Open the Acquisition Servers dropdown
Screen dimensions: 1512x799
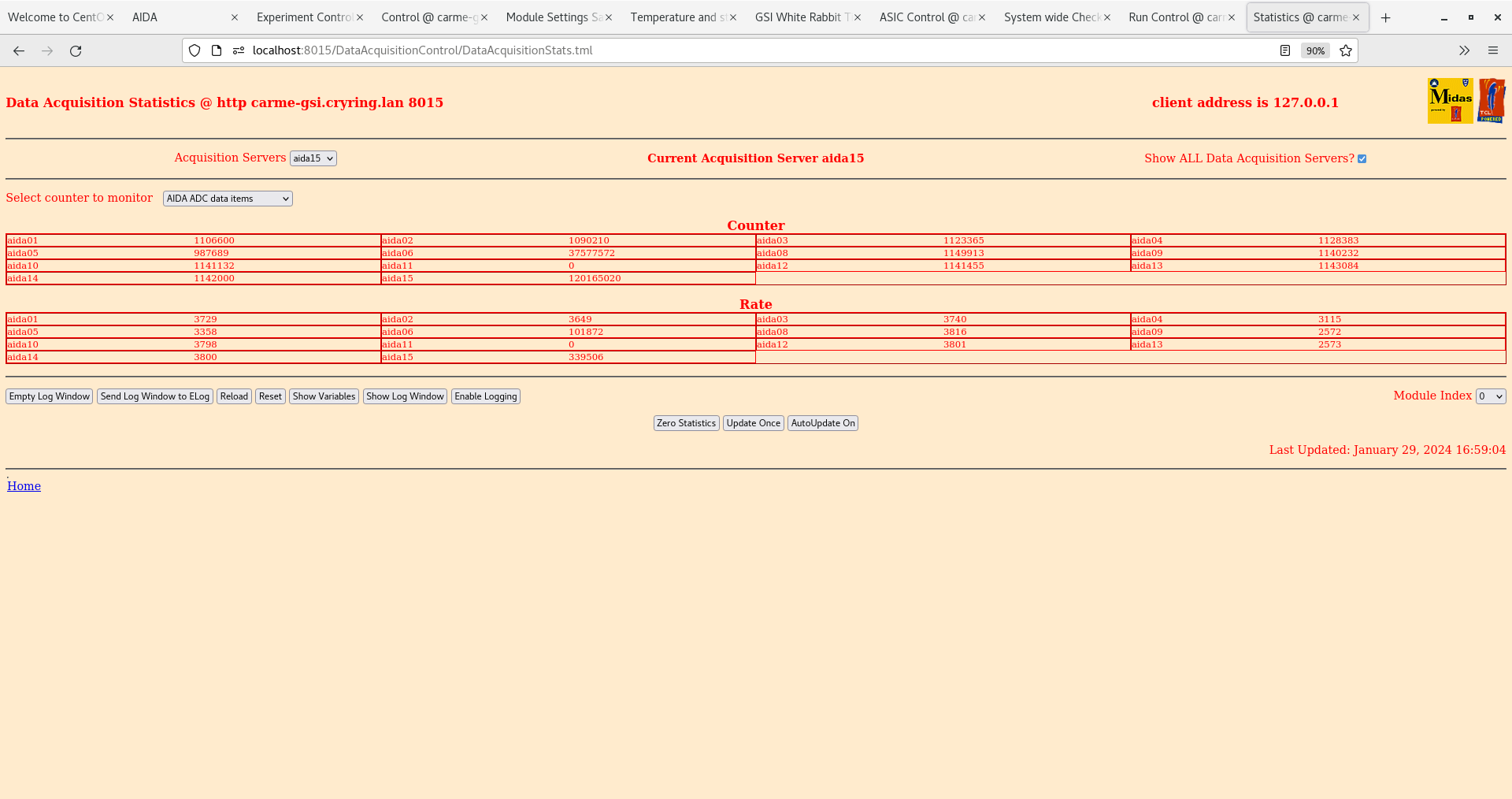(313, 158)
